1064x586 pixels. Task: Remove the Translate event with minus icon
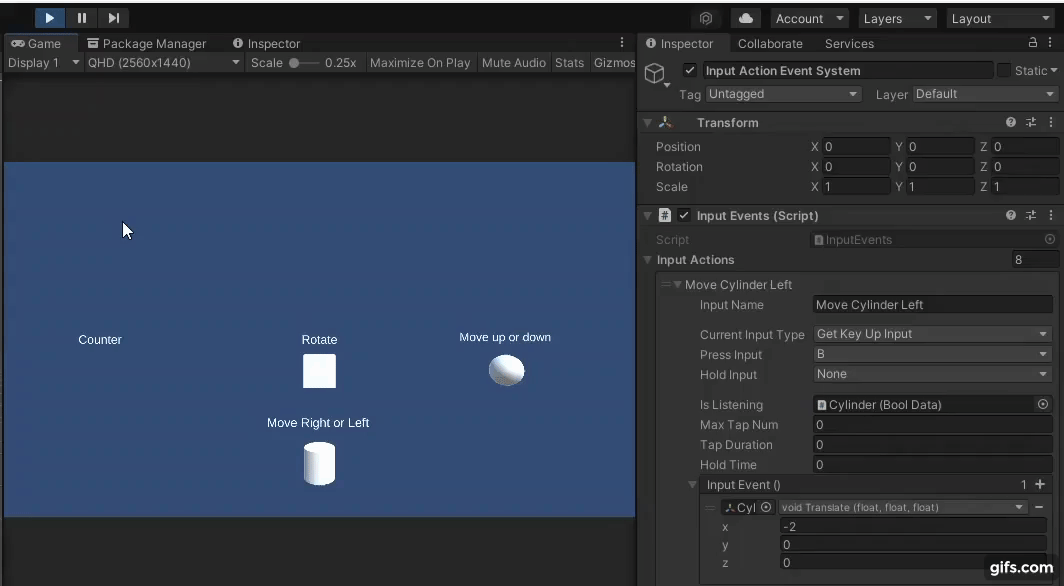pos(1040,507)
